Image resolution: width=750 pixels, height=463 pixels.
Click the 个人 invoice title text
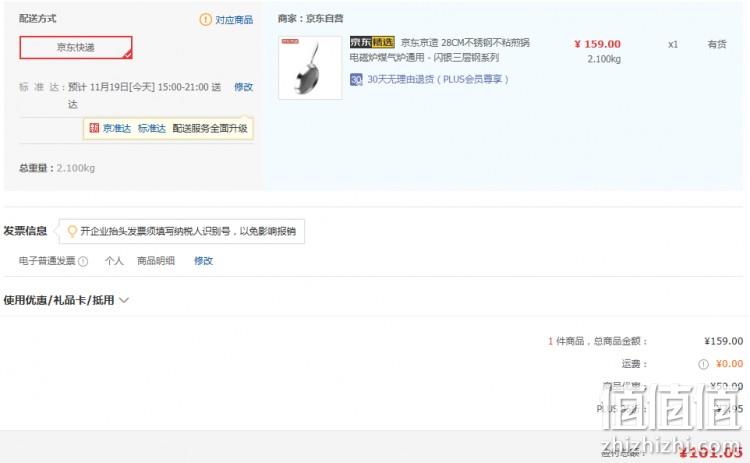(x=114, y=261)
